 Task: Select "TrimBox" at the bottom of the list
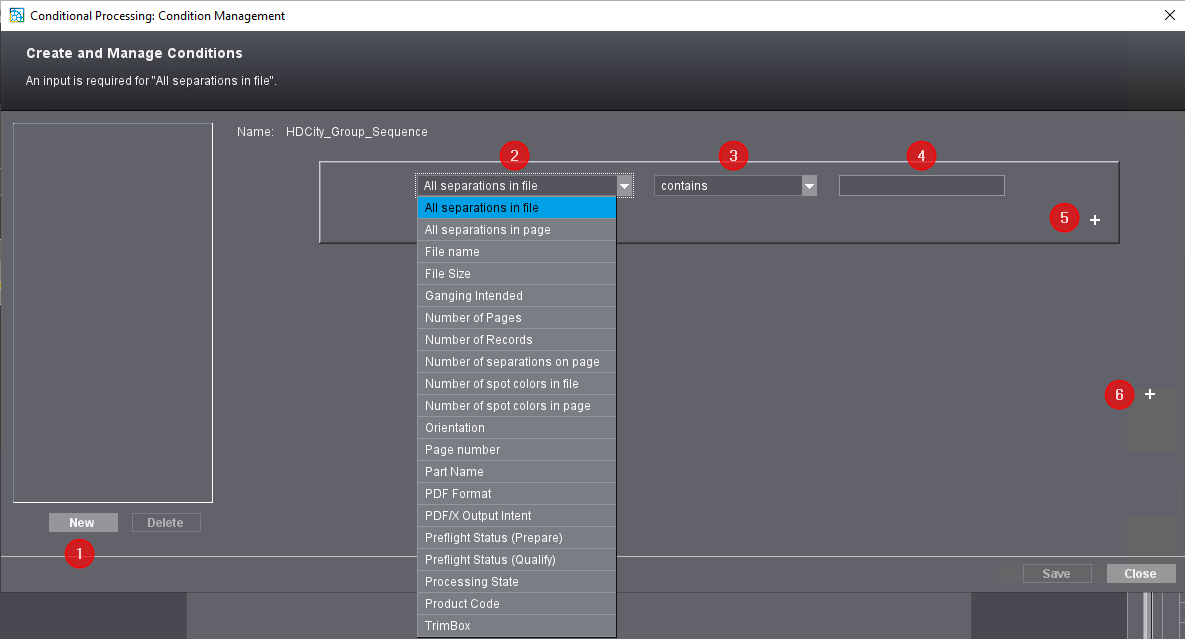(x=446, y=625)
